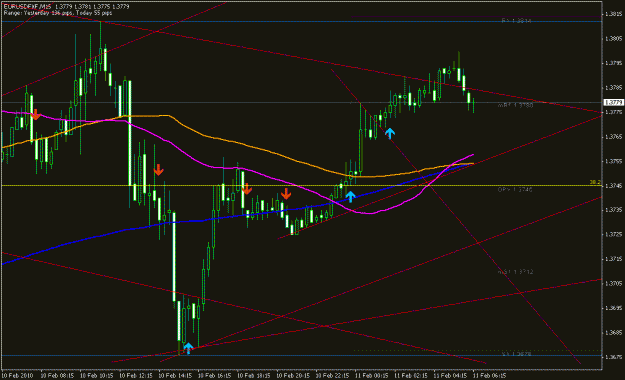This screenshot has width=625, height=380.
Task: Click the EURUSDFXF,M15 symbol title text
Action: 28,7
